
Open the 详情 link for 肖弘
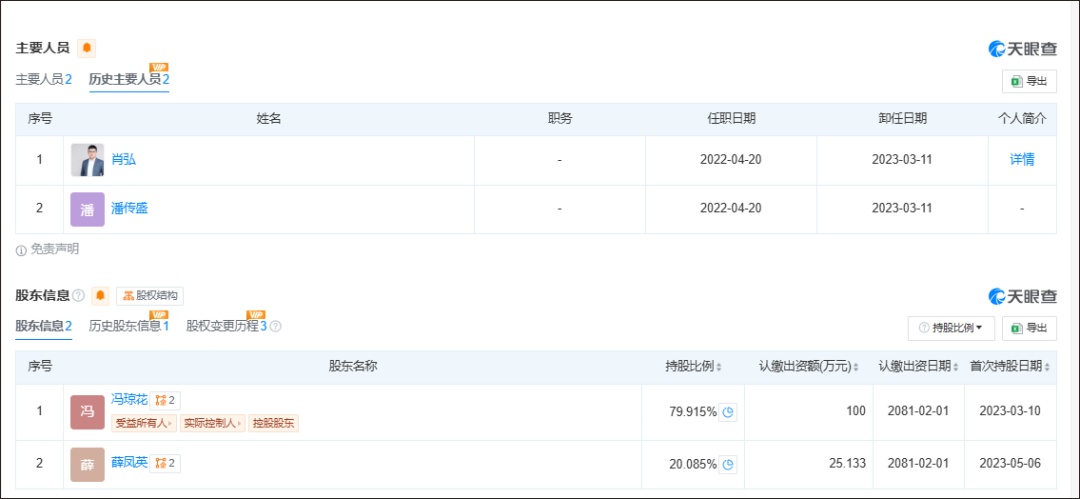[1022, 159]
